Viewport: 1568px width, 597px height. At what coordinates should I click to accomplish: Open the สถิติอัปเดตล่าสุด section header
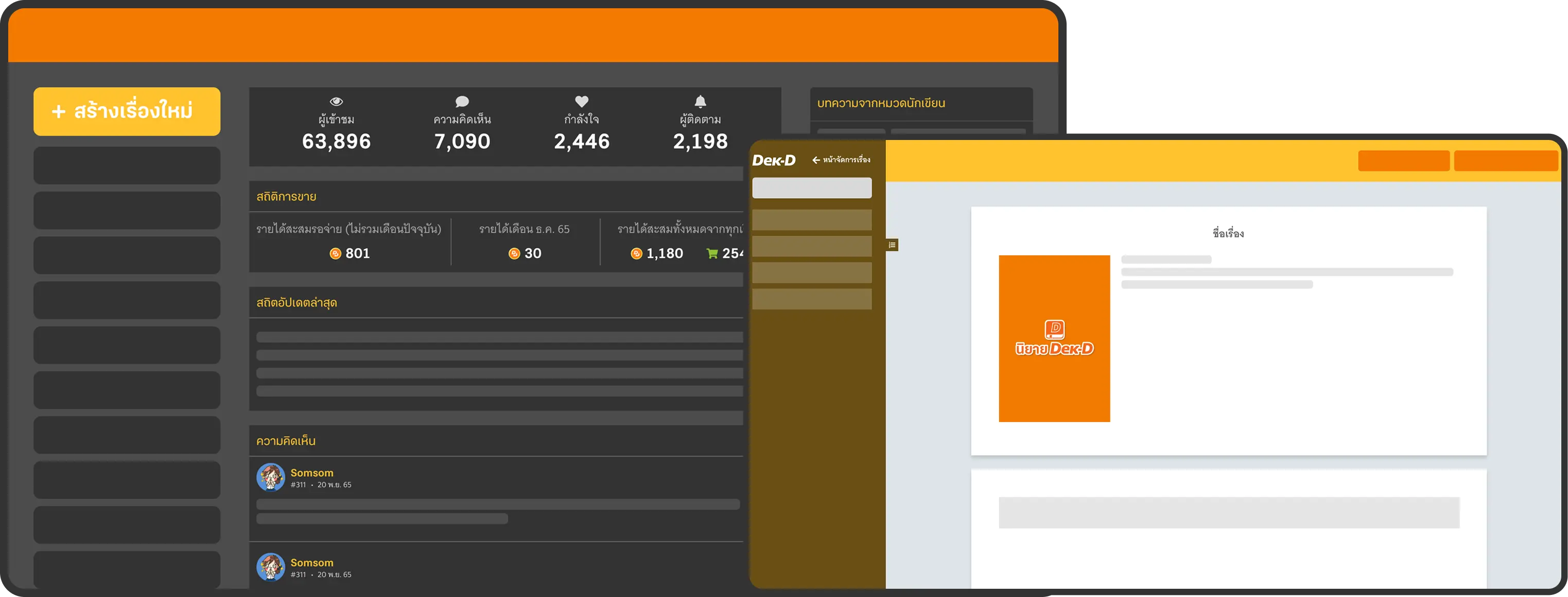click(297, 303)
